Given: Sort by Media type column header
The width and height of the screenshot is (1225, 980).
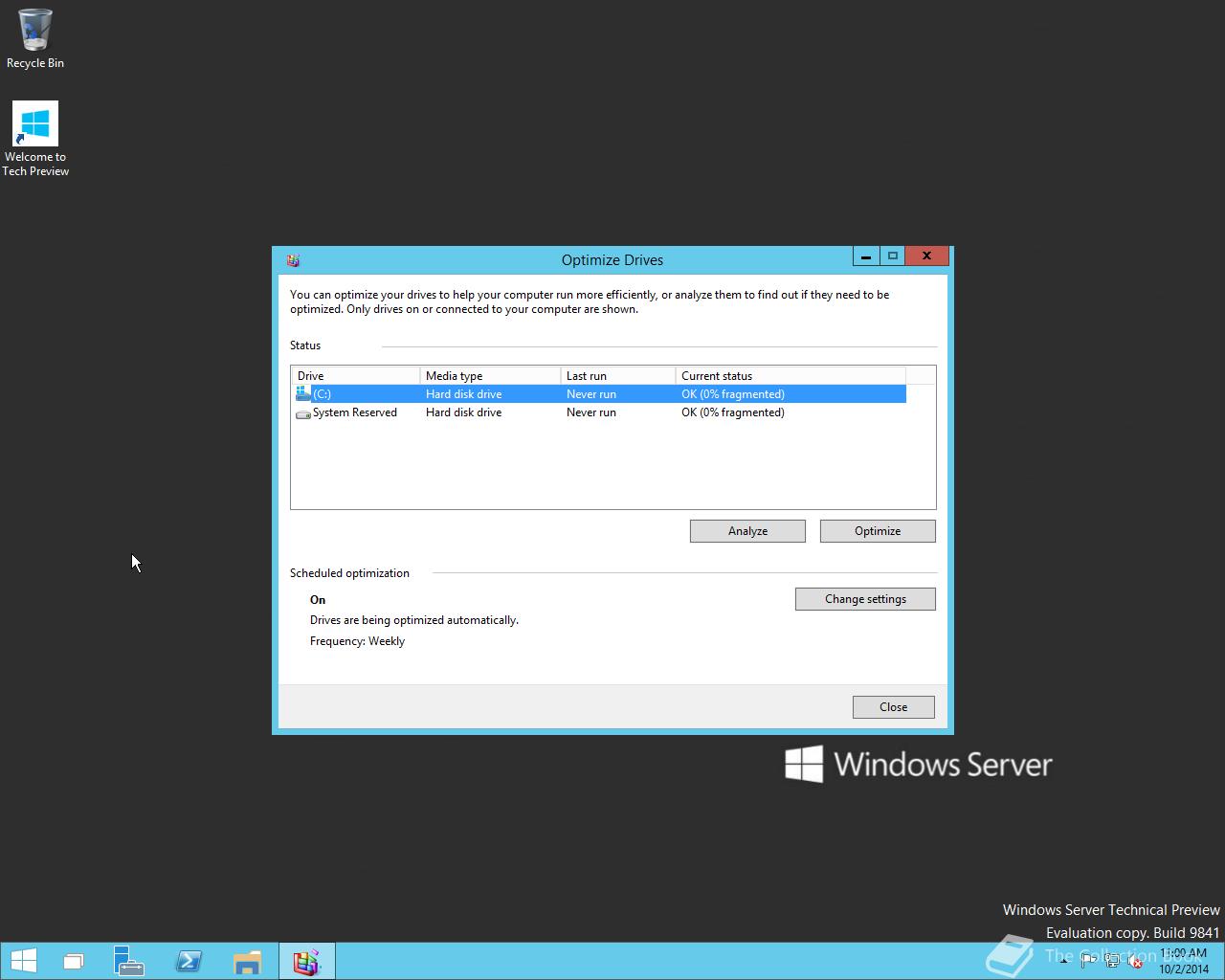Looking at the screenshot, I should coord(490,375).
